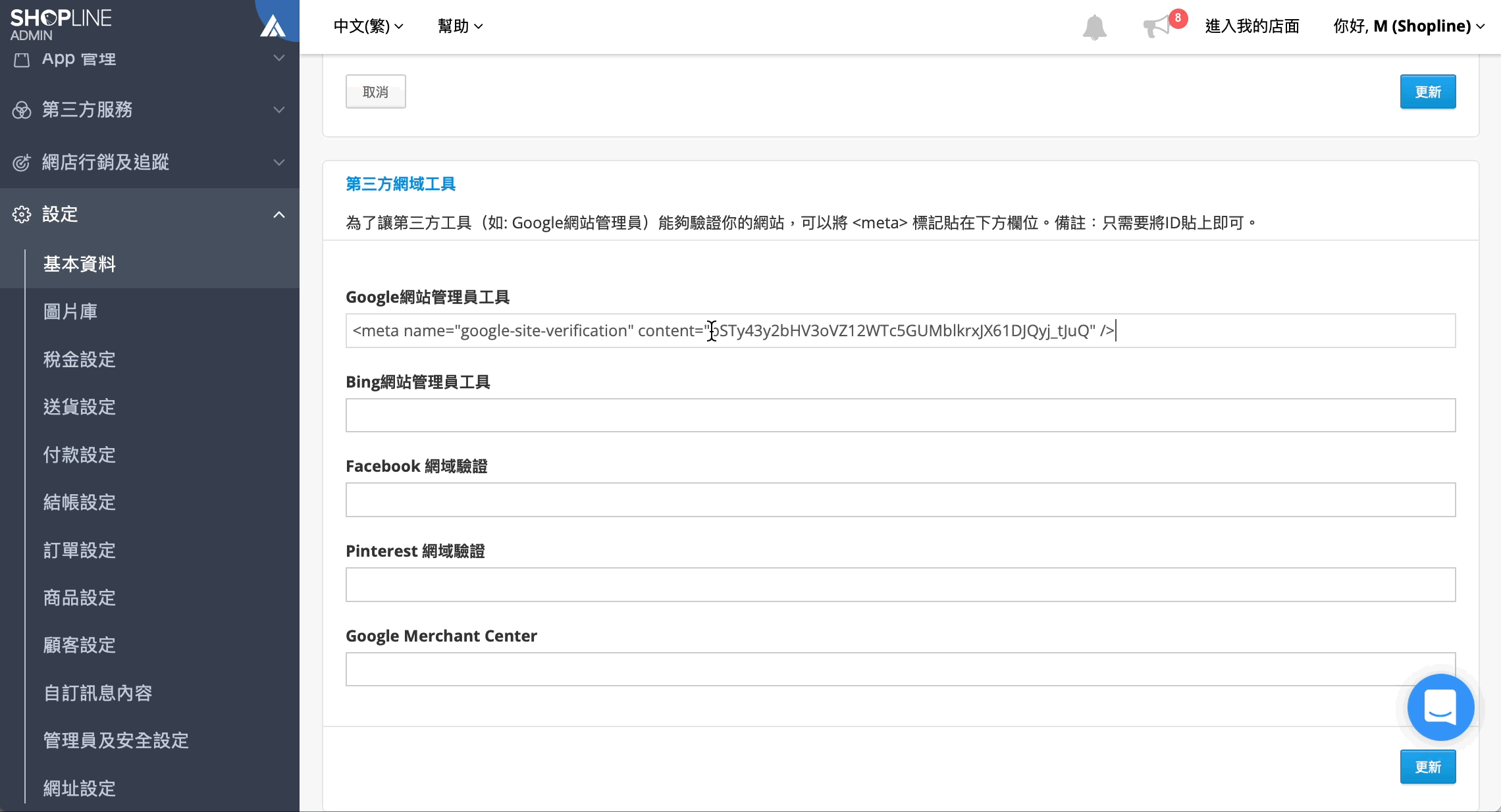Screen dimensions: 1501x812
Task: Click the 第三方服務 sidebar icon
Action: pos(22,110)
